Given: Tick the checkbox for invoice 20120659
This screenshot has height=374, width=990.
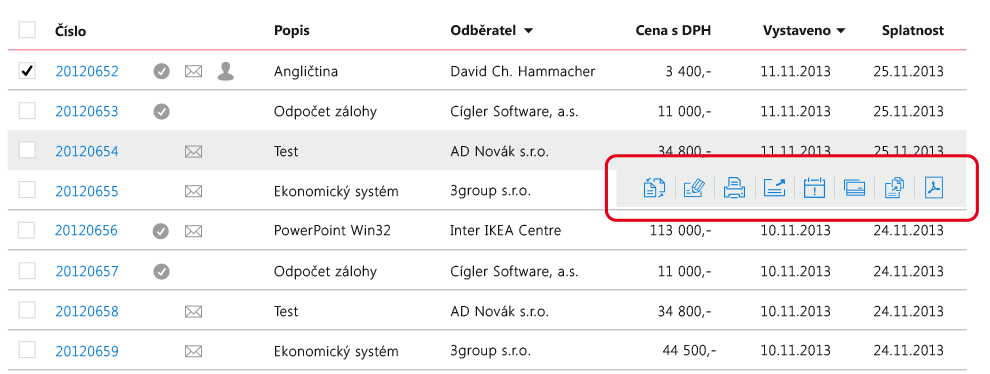Looking at the screenshot, I should [27, 351].
